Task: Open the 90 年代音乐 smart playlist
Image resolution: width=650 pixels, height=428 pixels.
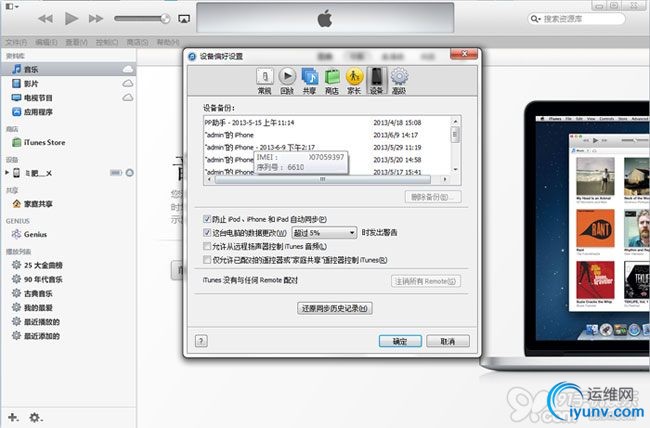Action: (68, 279)
